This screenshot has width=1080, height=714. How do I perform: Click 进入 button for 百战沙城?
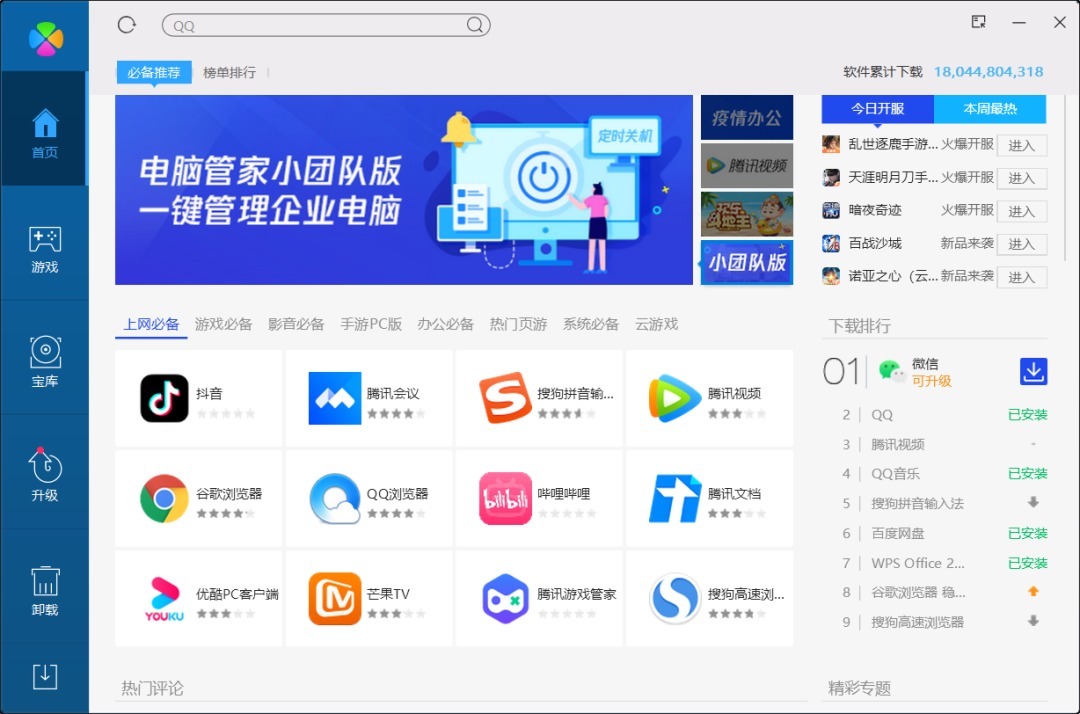(x=1021, y=244)
